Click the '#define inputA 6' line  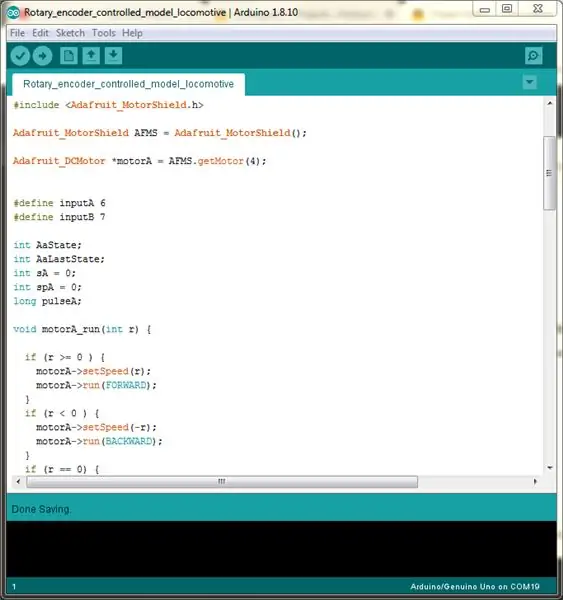pos(59,203)
